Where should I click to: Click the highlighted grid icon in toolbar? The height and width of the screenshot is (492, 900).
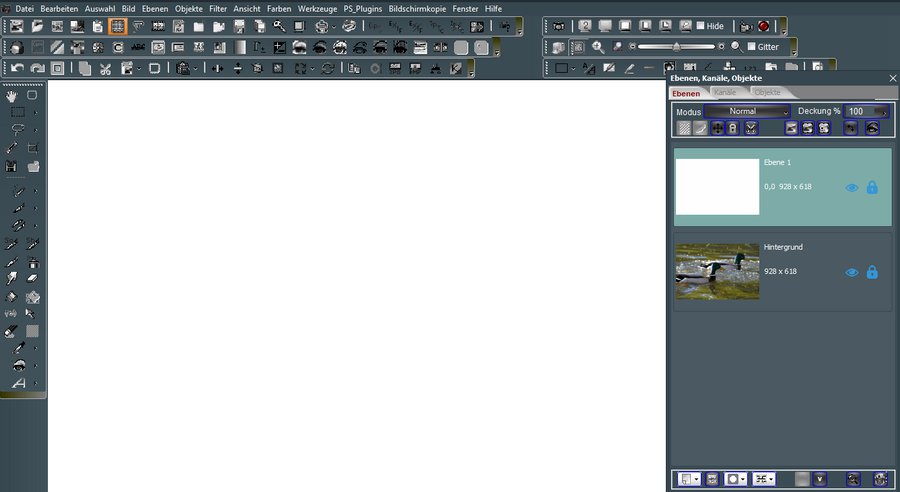click(117, 26)
